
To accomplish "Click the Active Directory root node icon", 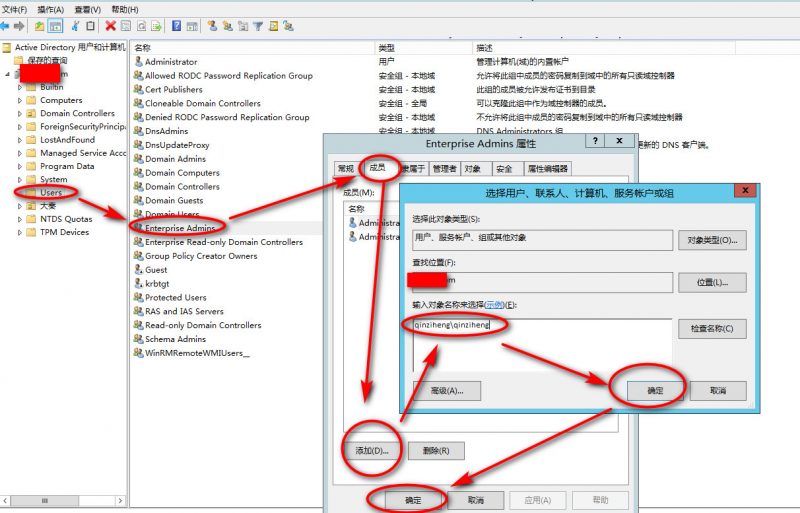I will [x=7, y=47].
